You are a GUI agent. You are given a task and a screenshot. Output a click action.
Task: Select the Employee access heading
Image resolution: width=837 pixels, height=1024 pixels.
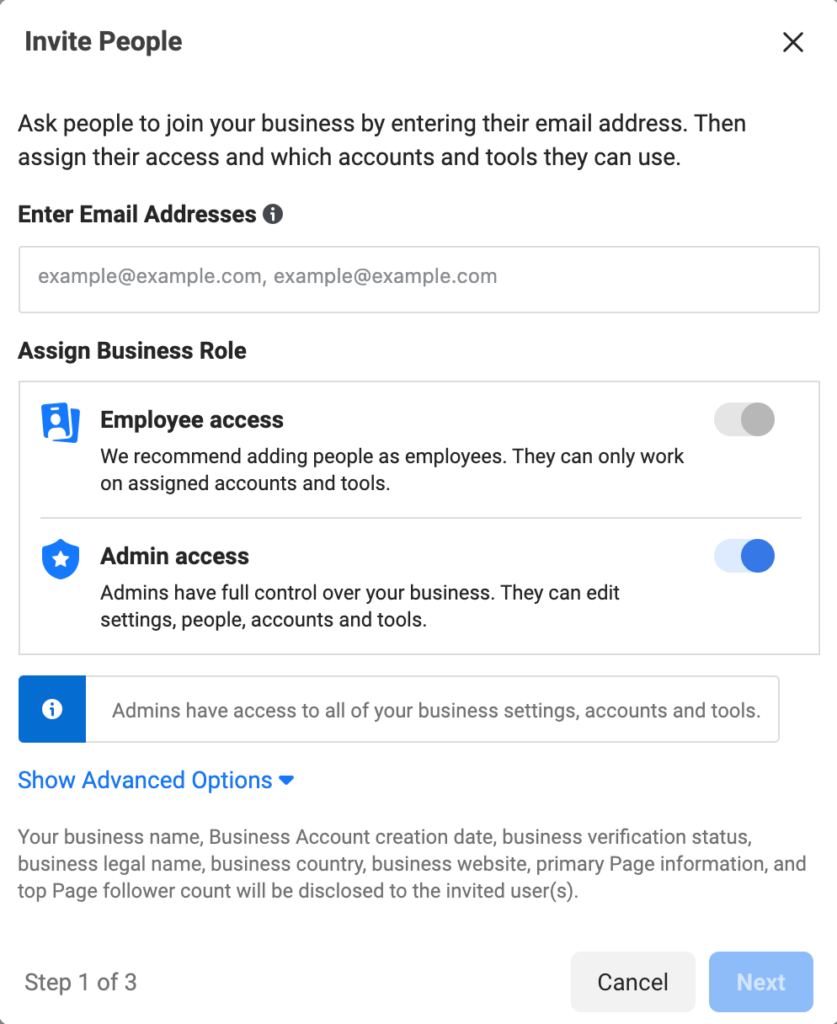tap(192, 420)
